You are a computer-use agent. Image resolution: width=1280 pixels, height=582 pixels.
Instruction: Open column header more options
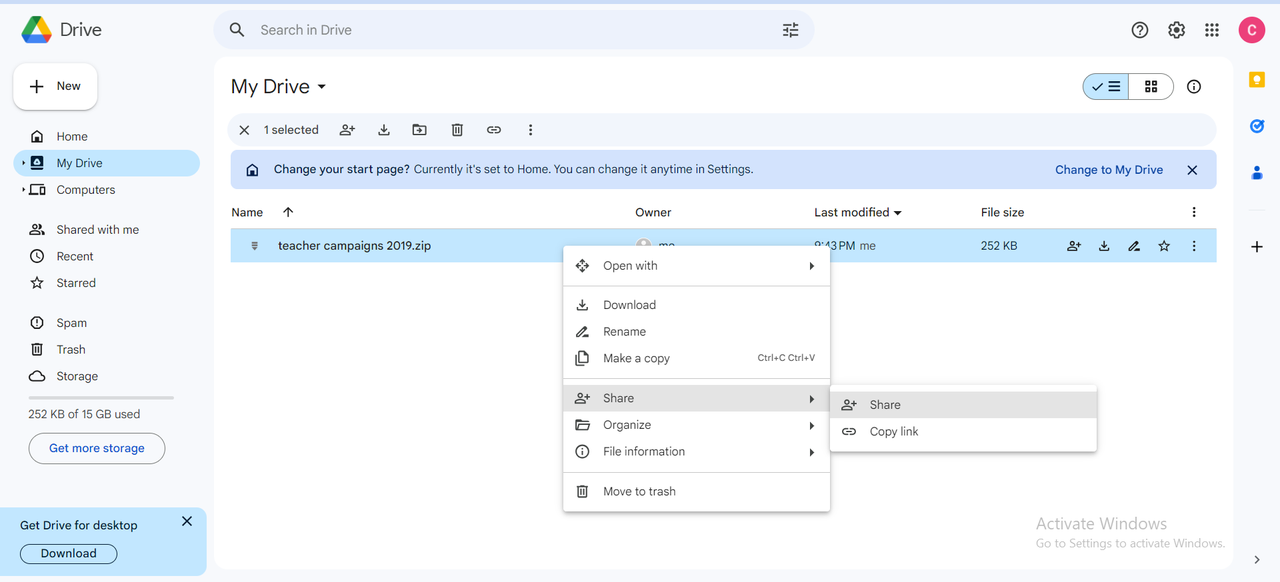[x=1194, y=212]
